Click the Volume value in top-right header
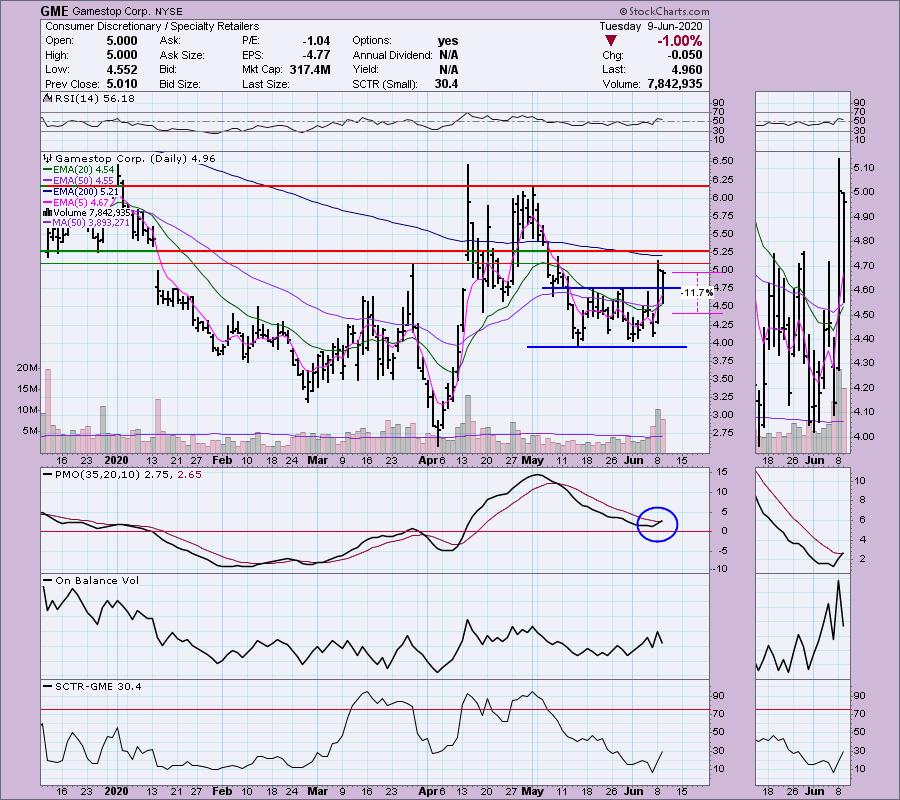Screen dimensions: 900x800 [674, 84]
